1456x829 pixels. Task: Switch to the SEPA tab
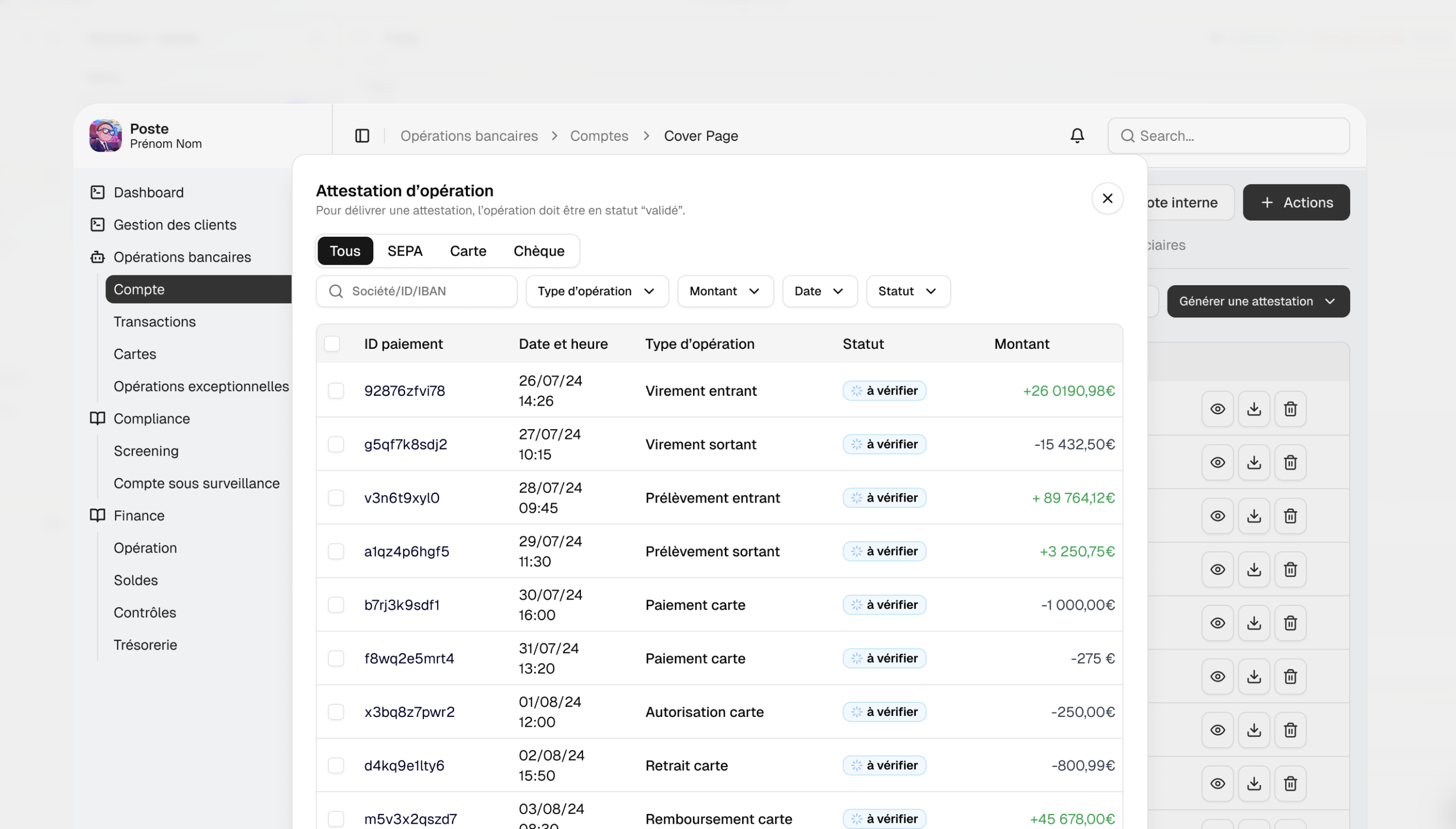tap(405, 251)
